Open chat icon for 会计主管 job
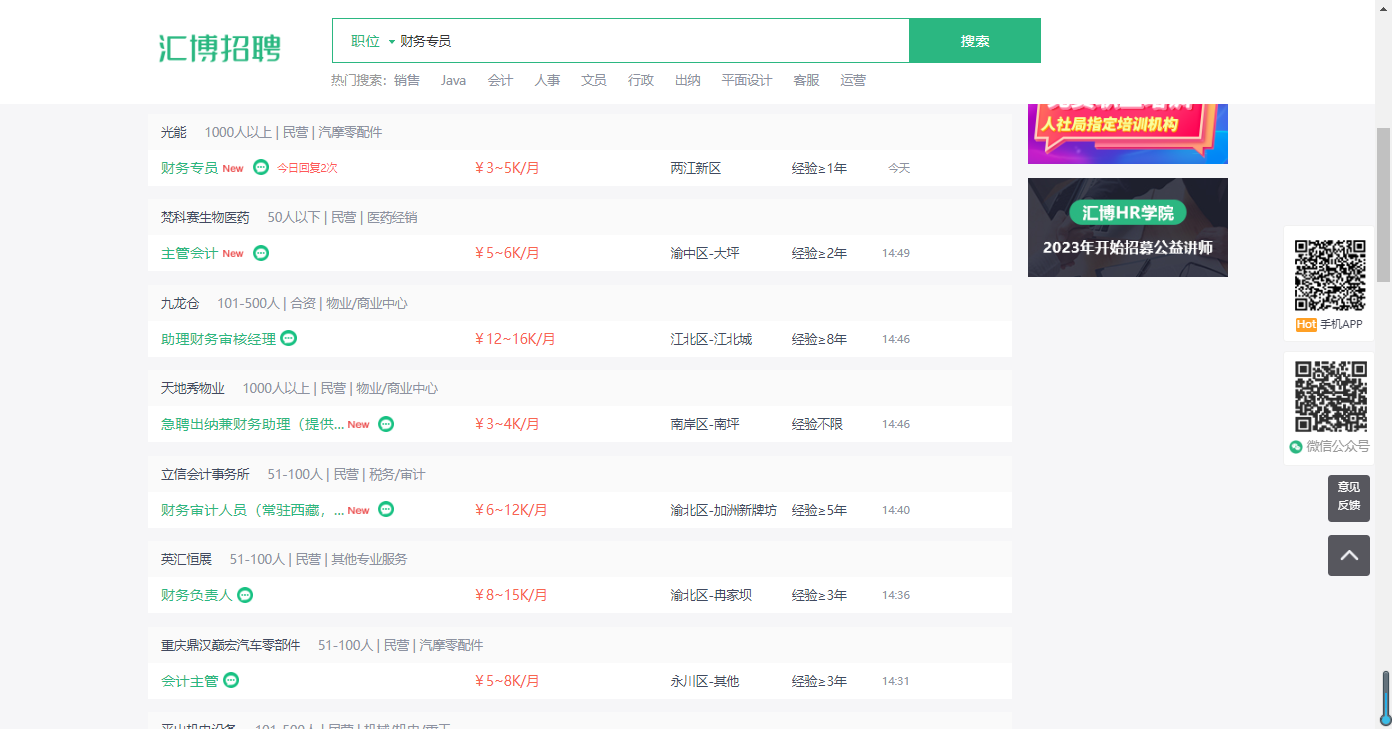 coord(231,680)
